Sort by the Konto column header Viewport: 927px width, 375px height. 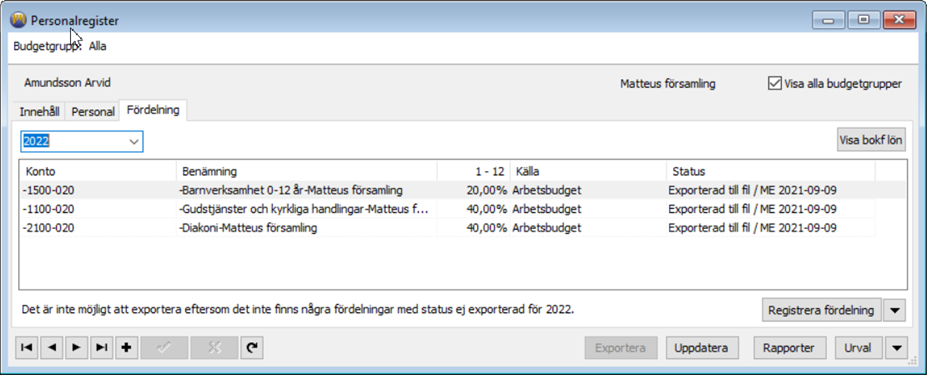coord(98,172)
